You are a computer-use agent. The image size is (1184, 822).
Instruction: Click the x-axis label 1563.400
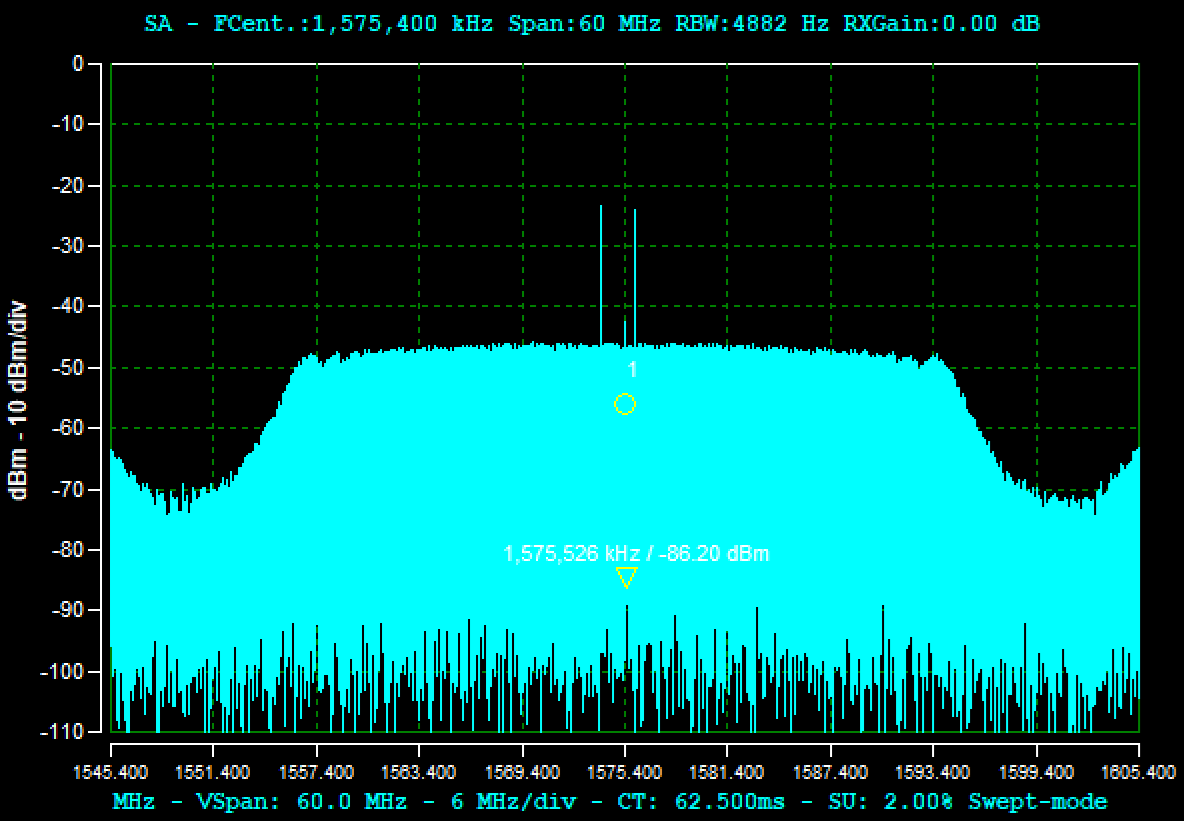419,772
